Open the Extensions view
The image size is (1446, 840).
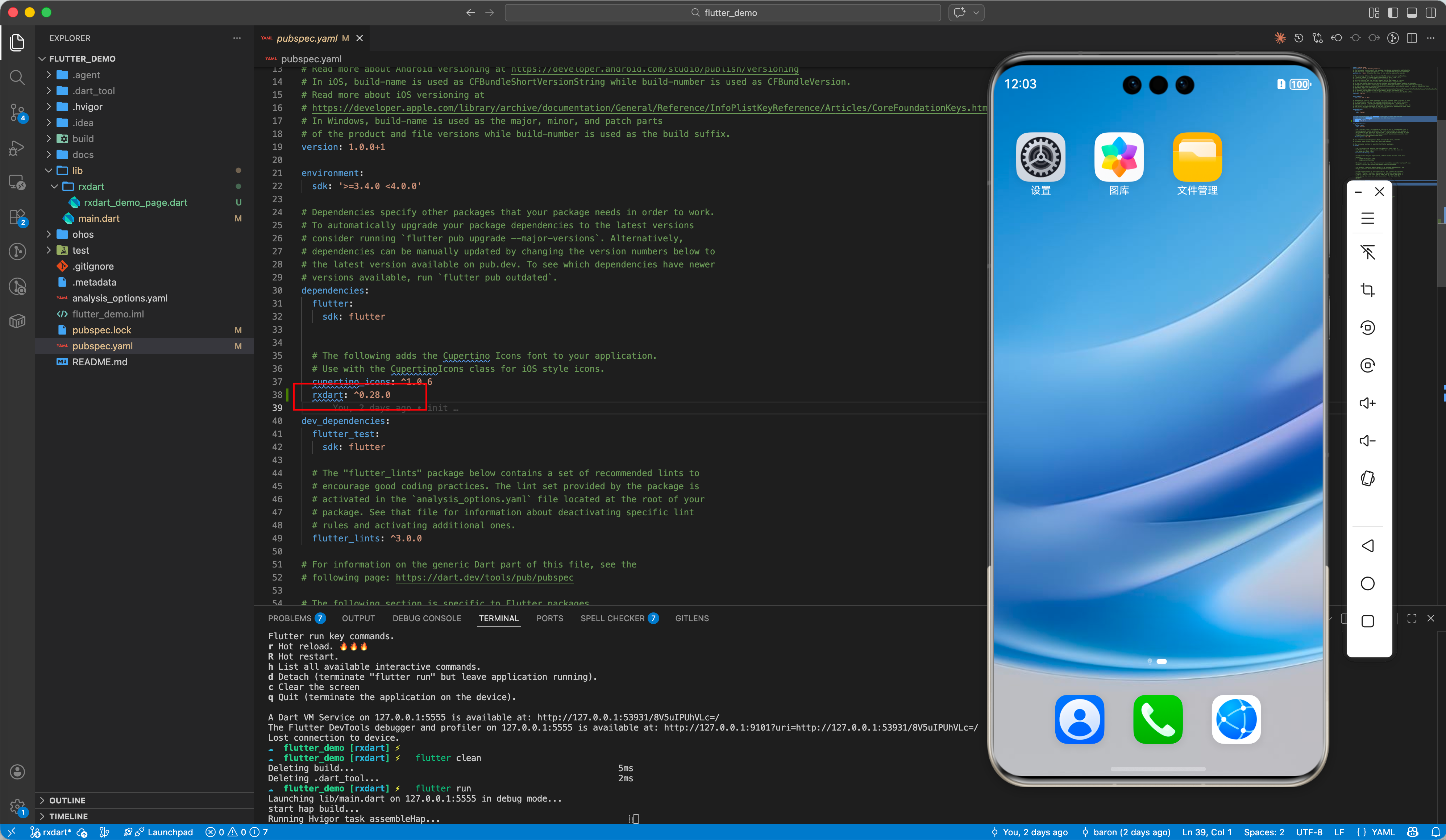(x=17, y=217)
